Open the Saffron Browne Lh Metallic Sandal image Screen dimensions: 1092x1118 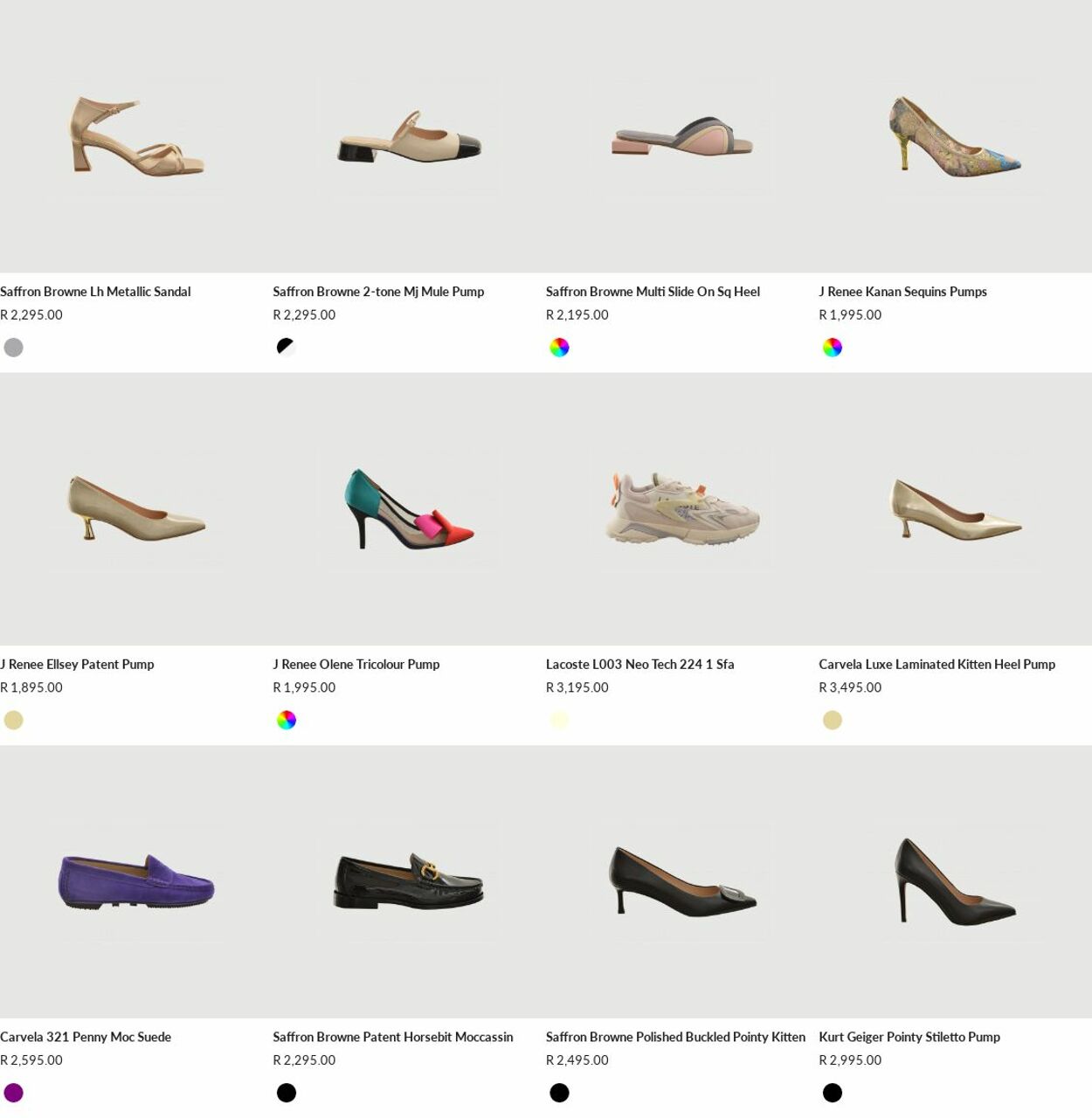(136, 136)
